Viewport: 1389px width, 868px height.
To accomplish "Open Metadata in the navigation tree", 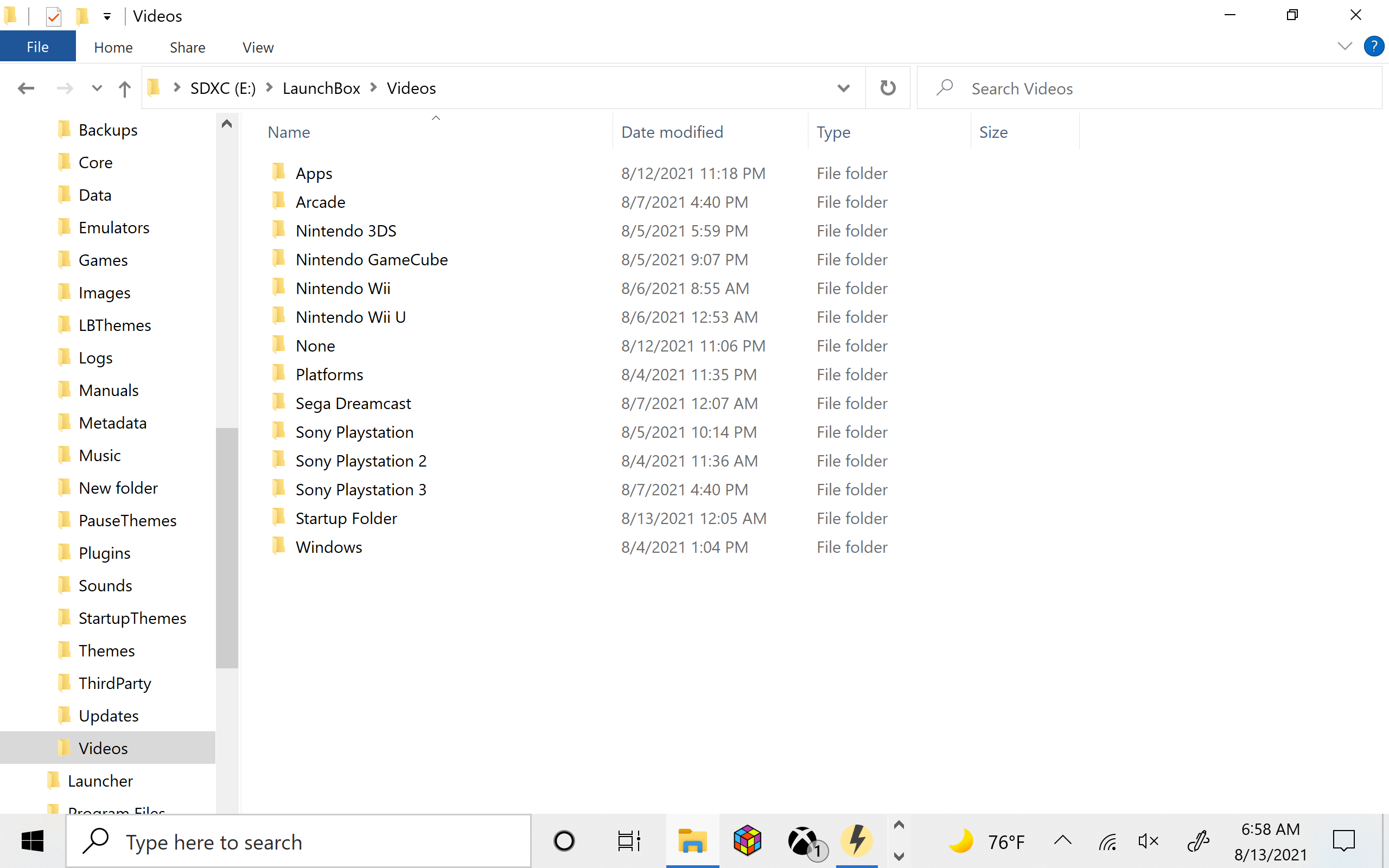I will click(112, 423).
